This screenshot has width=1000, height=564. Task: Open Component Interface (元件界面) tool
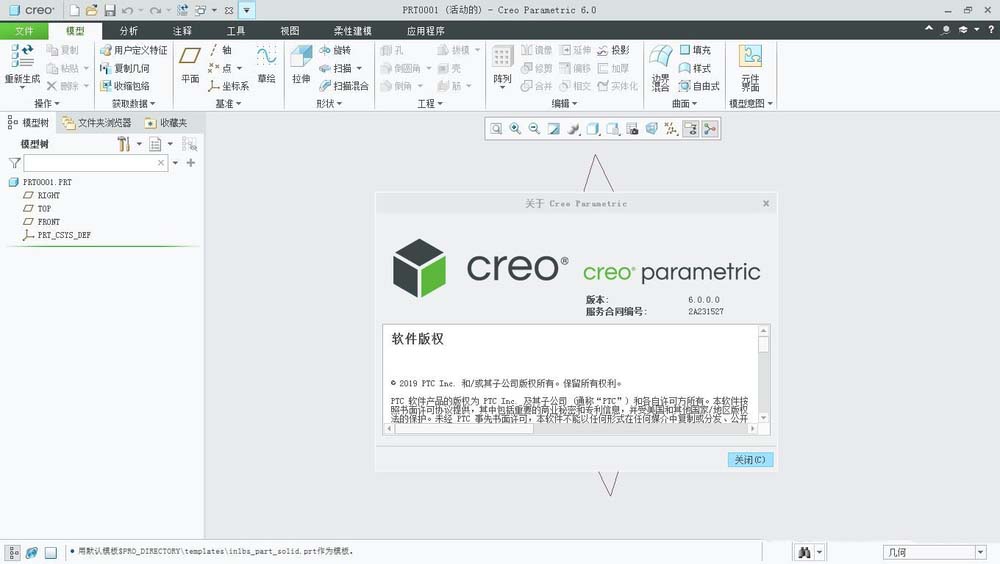click(751, 68)
